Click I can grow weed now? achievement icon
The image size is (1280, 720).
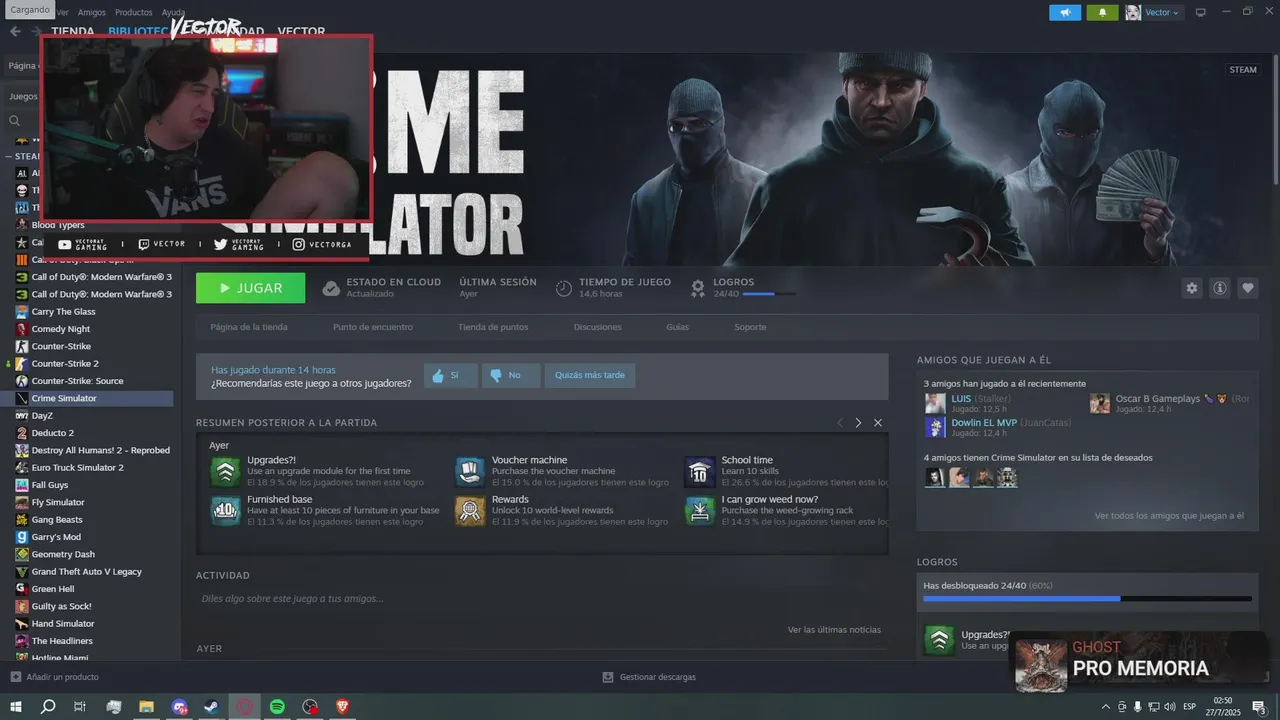tap(700, 510)
